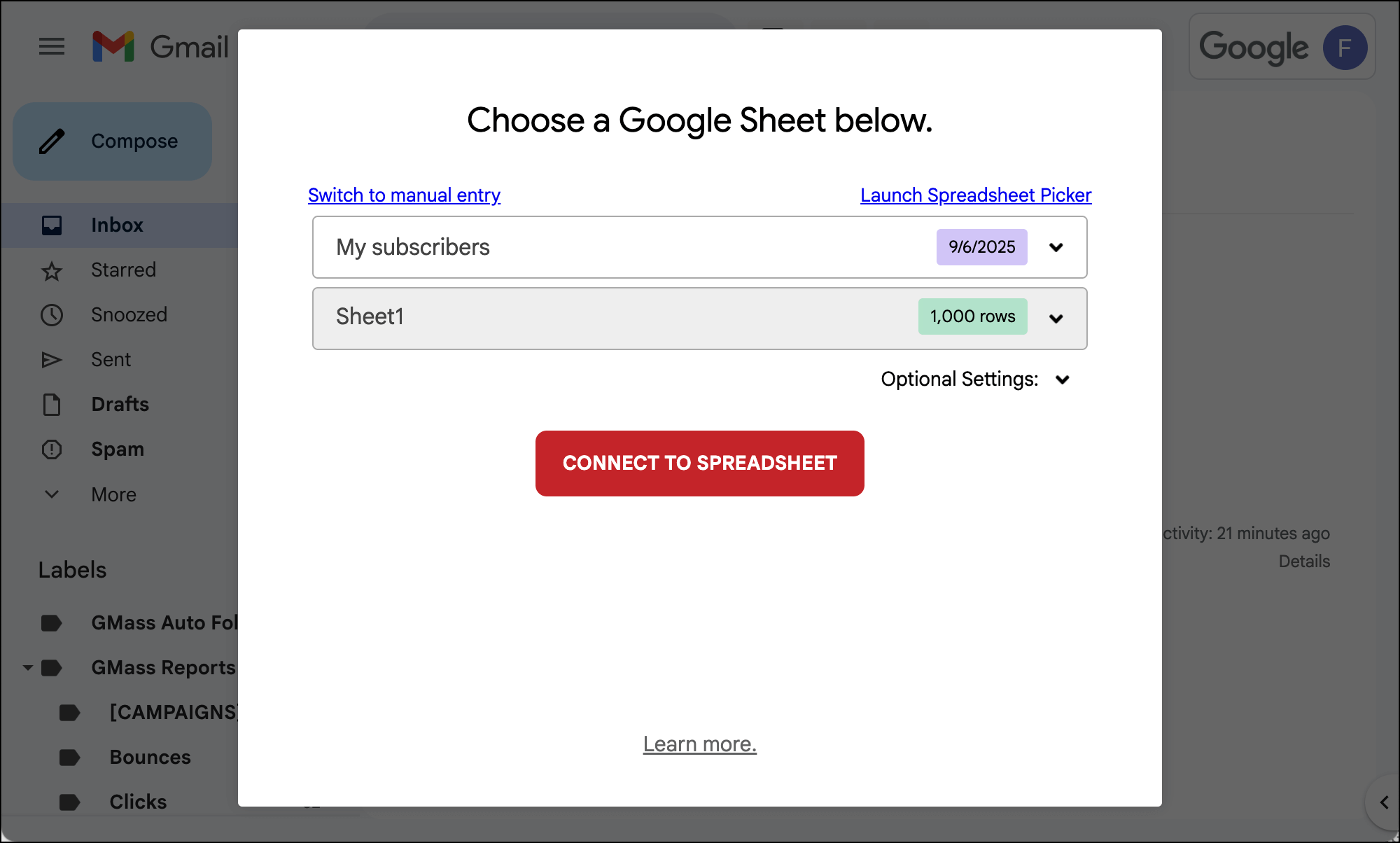
Task: Click the account avatar with letter F
Action: (1344, 48)
